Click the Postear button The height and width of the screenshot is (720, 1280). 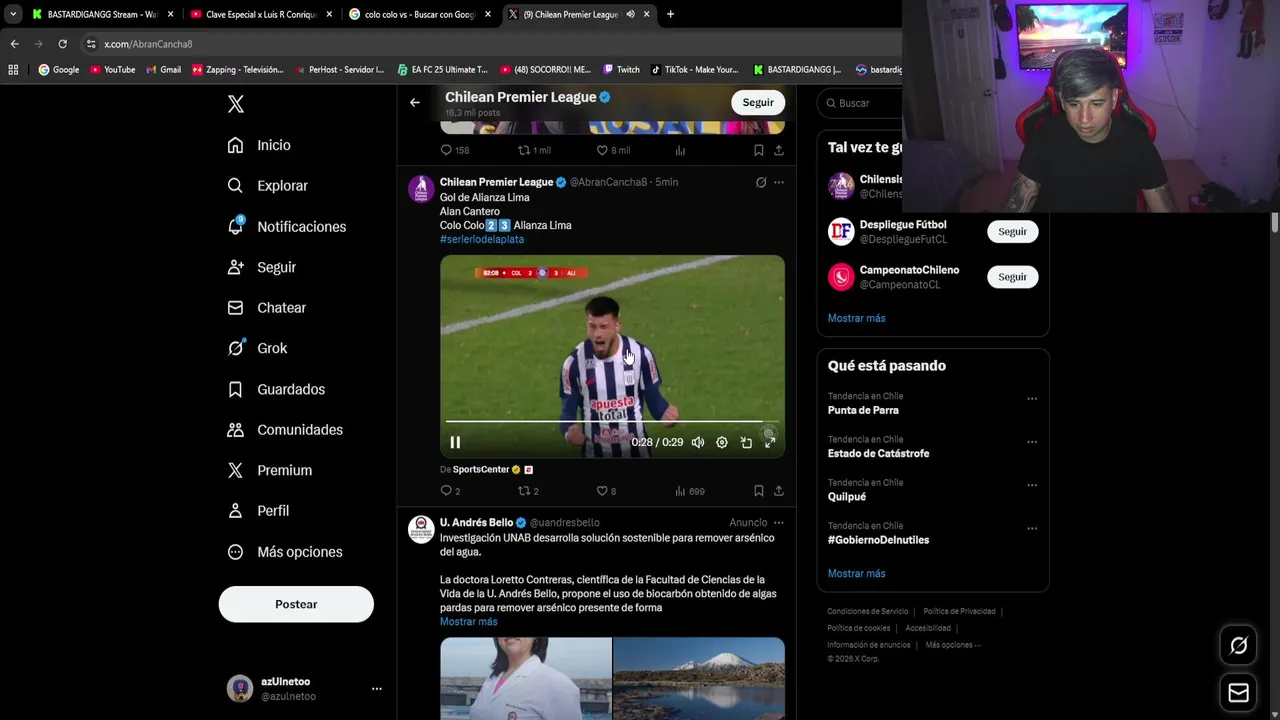(296, 604)
